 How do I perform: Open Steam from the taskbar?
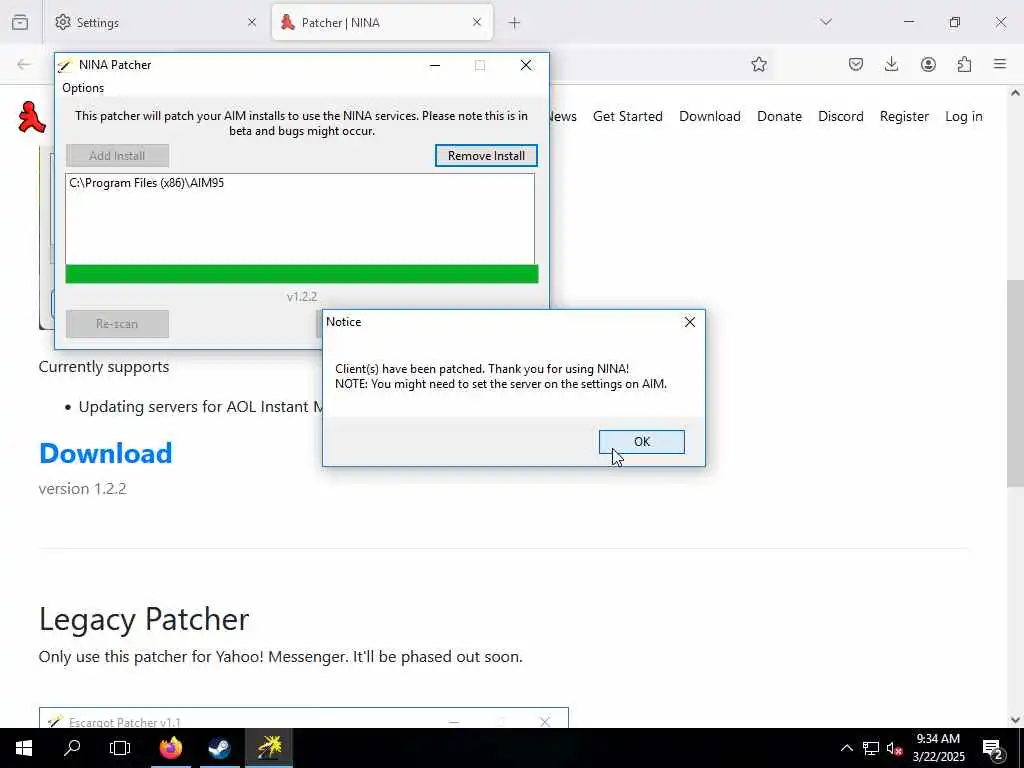219,748
